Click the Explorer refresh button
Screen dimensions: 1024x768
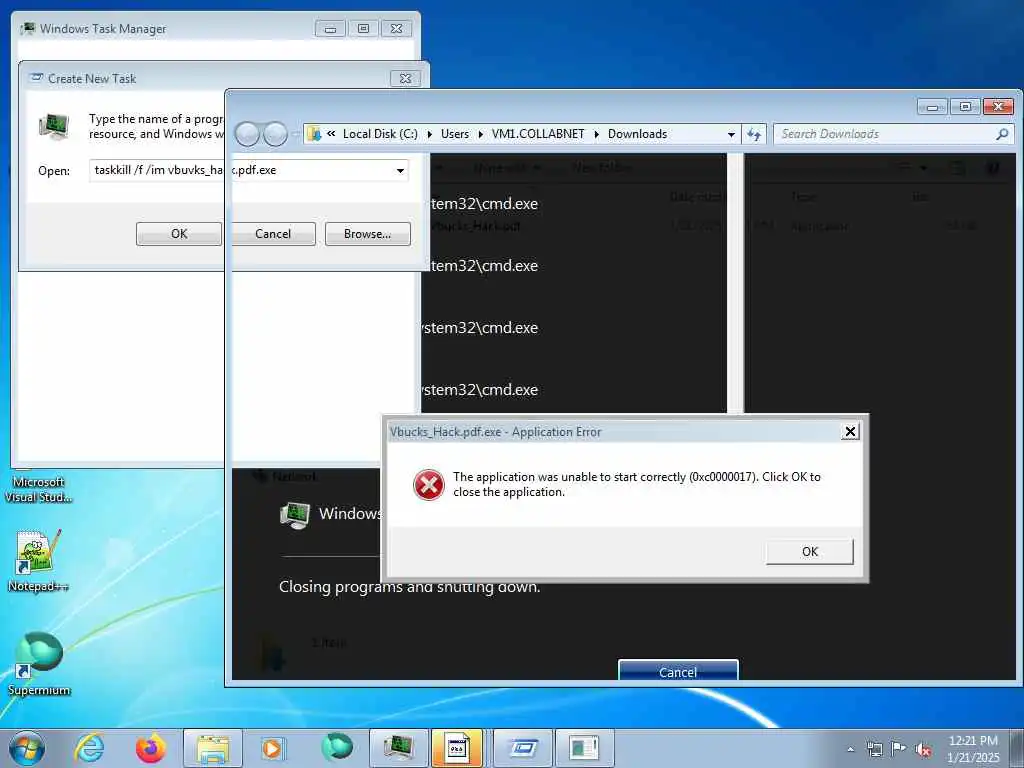pyautogui.click(x=754, y=134)
